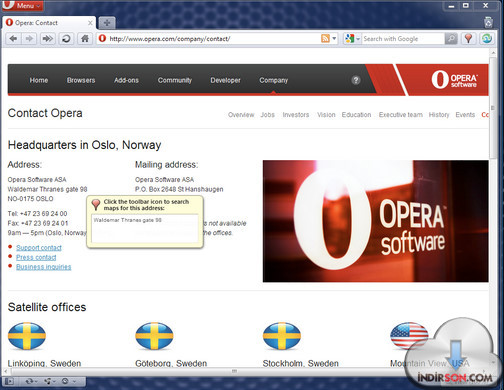
Task: Expand the Opera Turbo dropdown arrow
Action: pos(74,381)
